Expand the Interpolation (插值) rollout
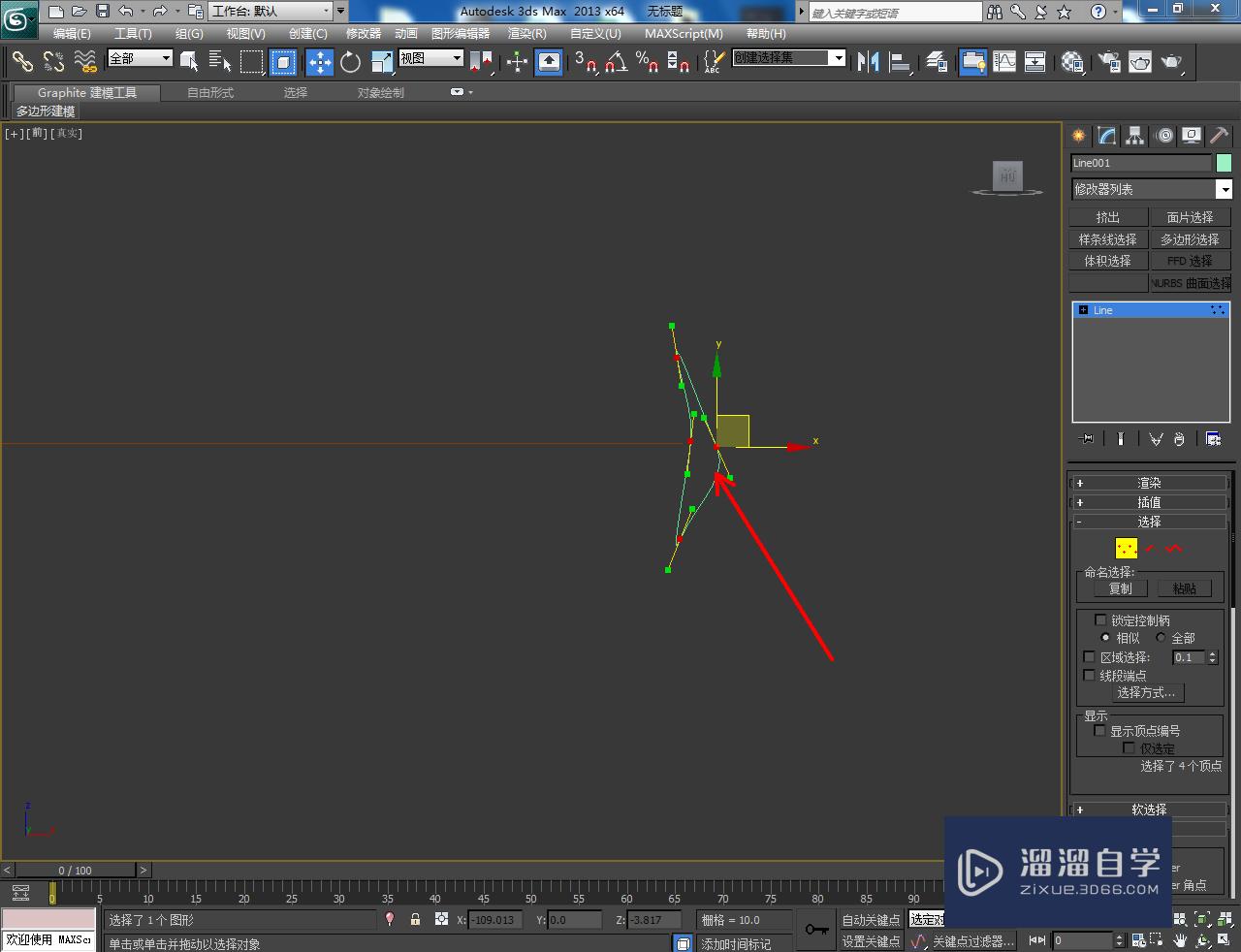Viewport: 1241px width, 952px height. coord(1149,502)
